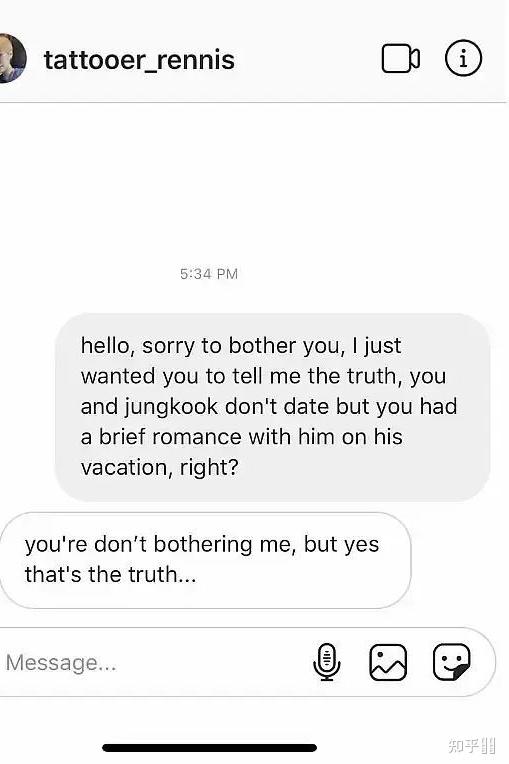This screenshot has width=509, height=764.
Task: Record audio using the mic icon
Action: coord(327,662)
